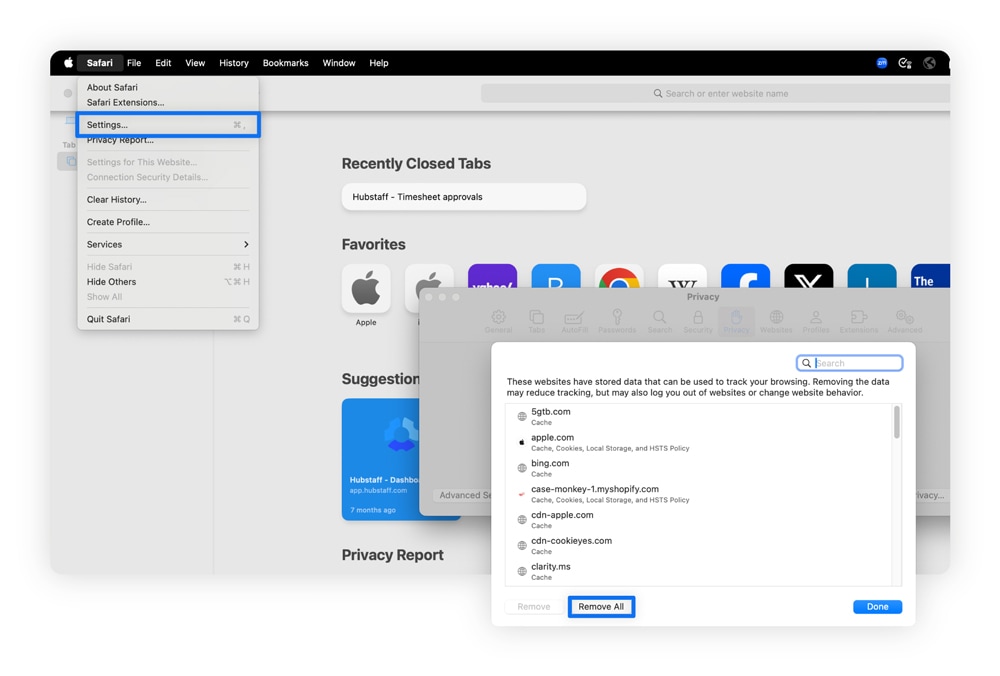This screenshot has height=676, width=1000.
Task: Select the Search settings icon
Action: click(659, 318)
